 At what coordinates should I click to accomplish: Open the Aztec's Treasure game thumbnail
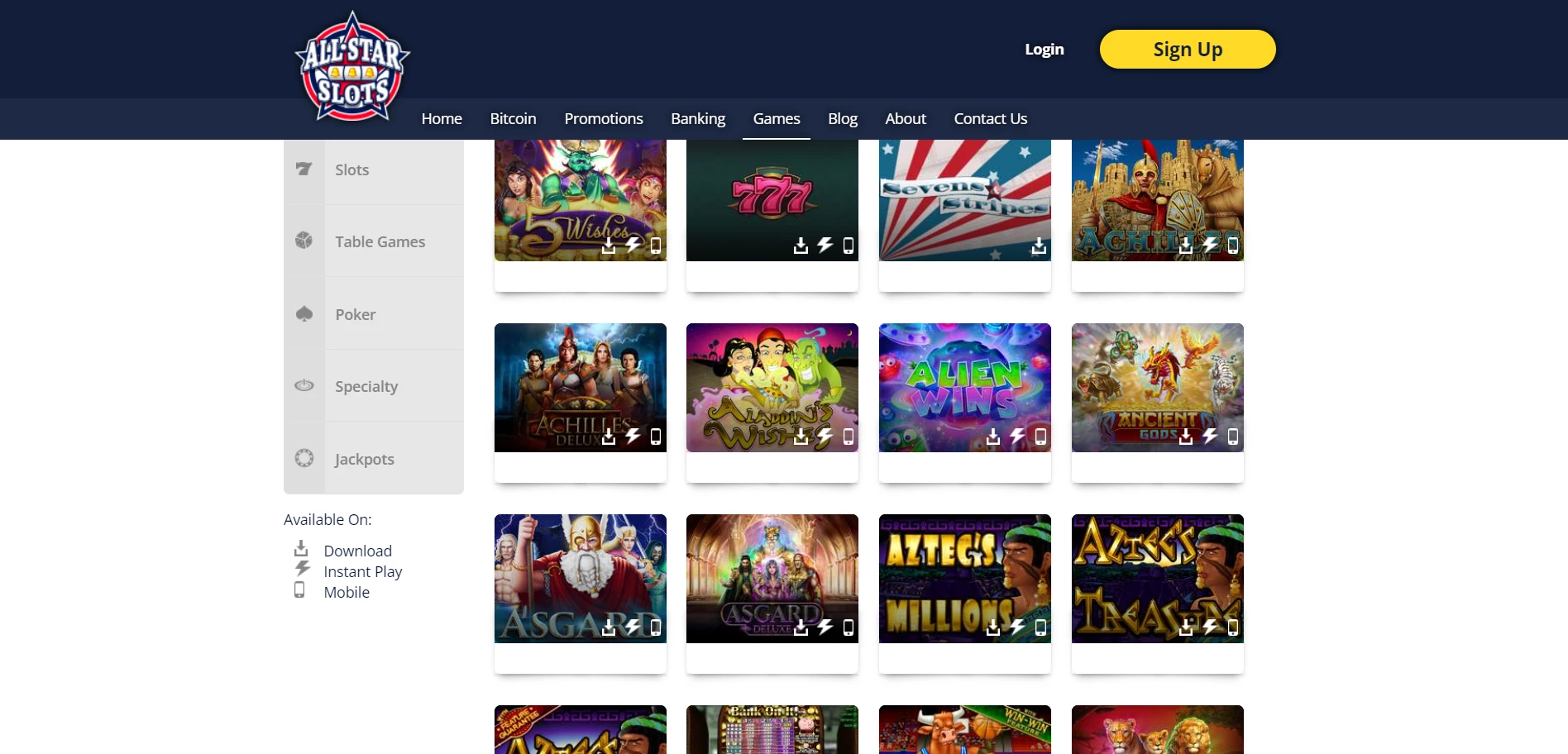click(1158, 579)
